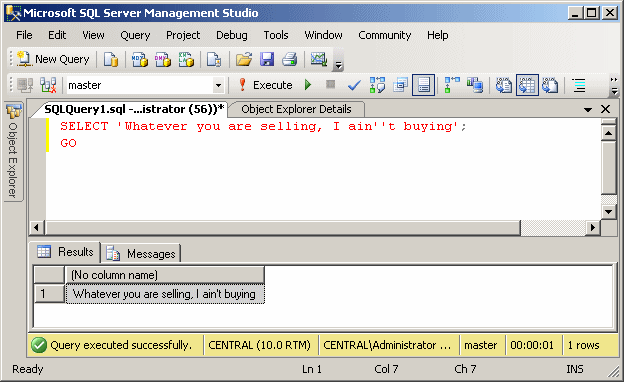
Task: Select row 1 header in results grid
Action: point(49,294)
